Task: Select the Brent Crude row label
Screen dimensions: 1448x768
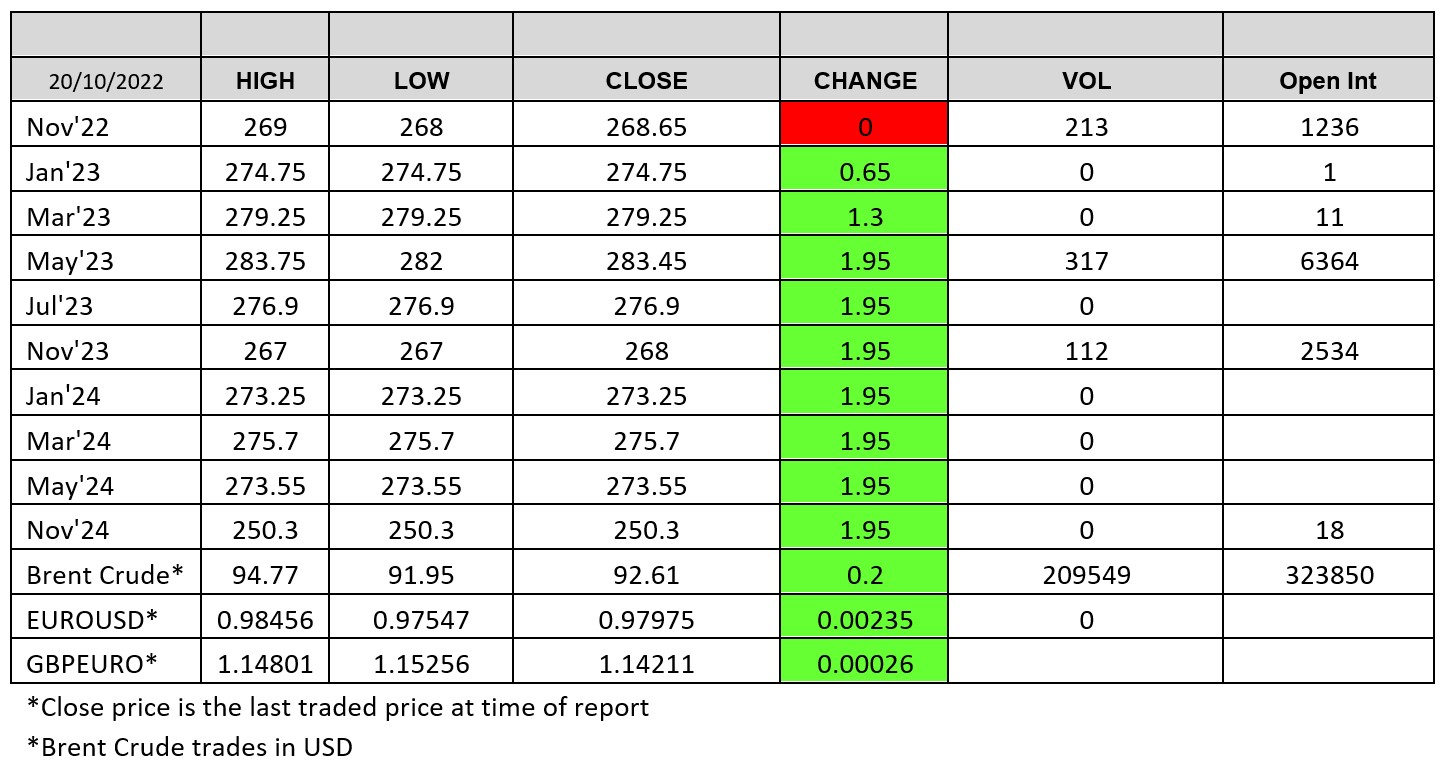Action: [105, 575]
